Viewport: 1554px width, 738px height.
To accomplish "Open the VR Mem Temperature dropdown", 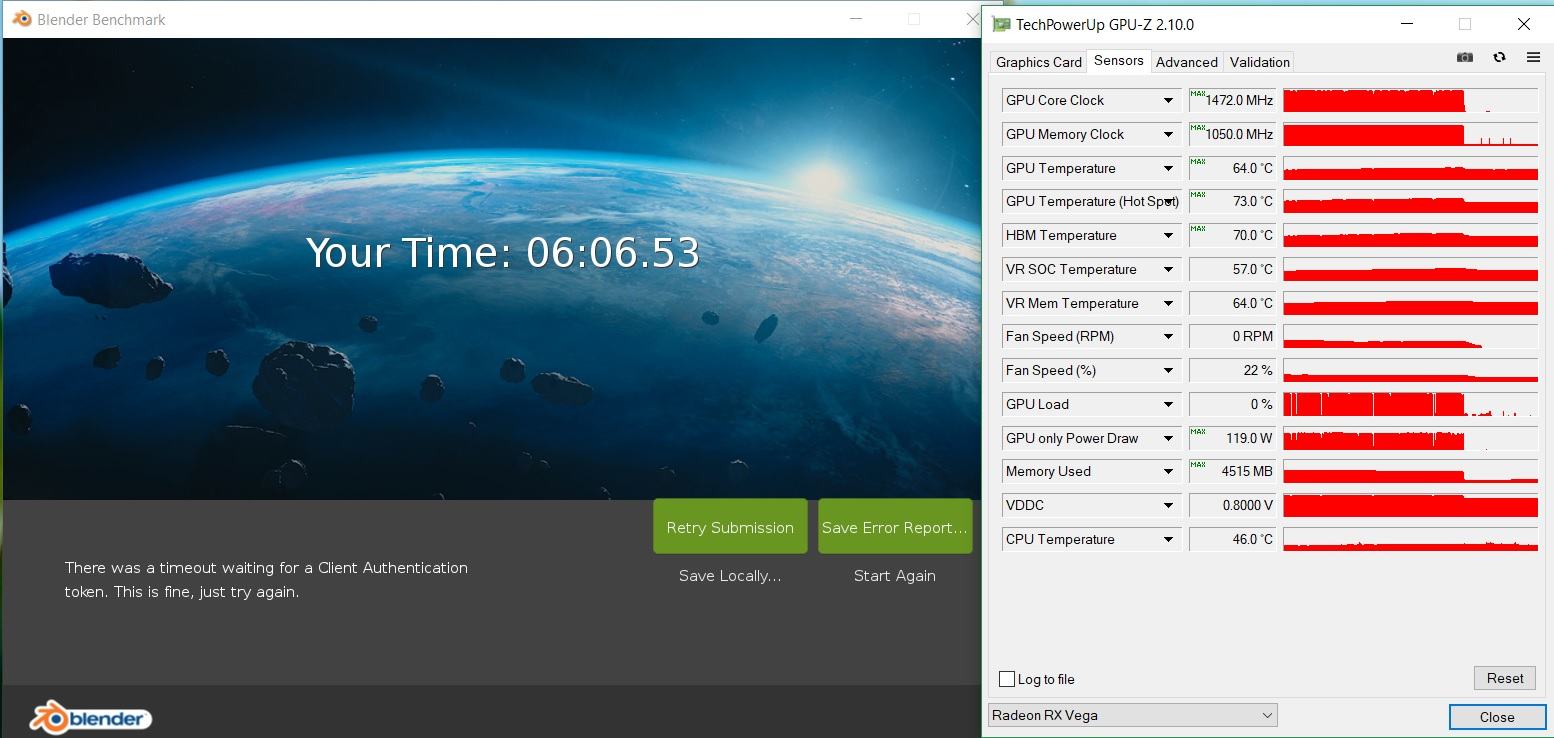I will (x=1168, y=303).
